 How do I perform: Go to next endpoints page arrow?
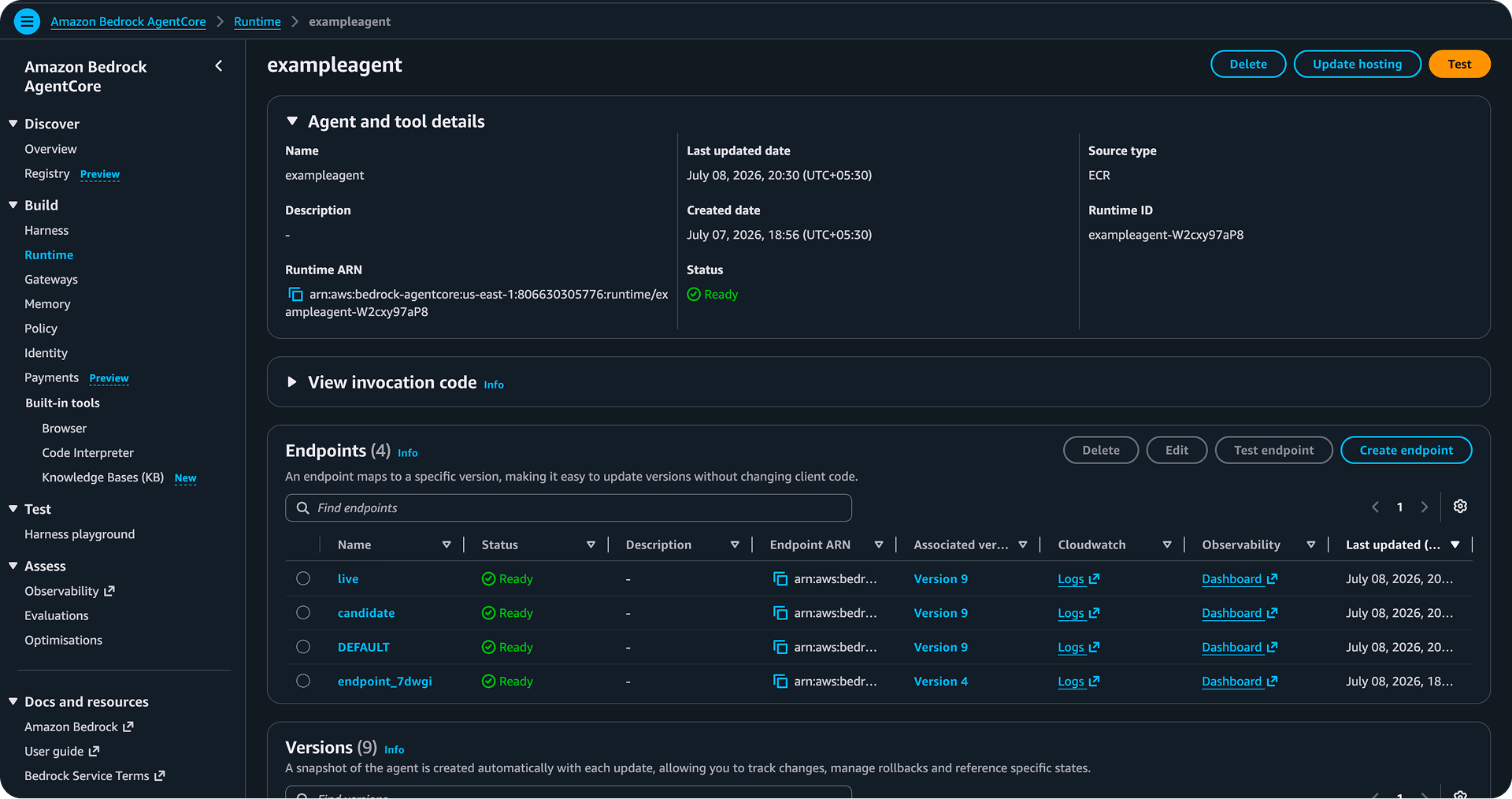click(x=1424, y=507)
